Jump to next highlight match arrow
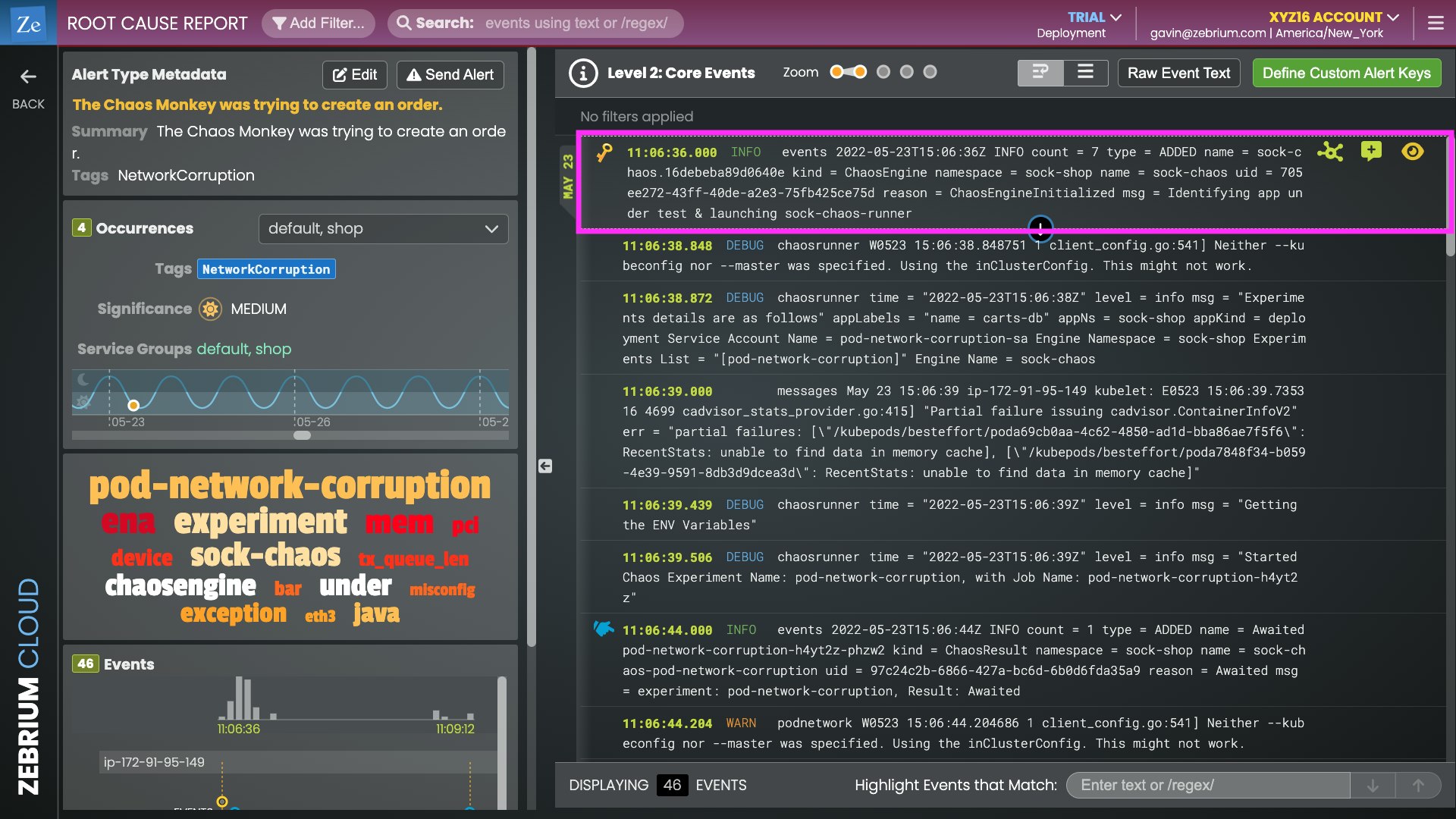Screen dimensions: 1456x819 [1373, 786]
